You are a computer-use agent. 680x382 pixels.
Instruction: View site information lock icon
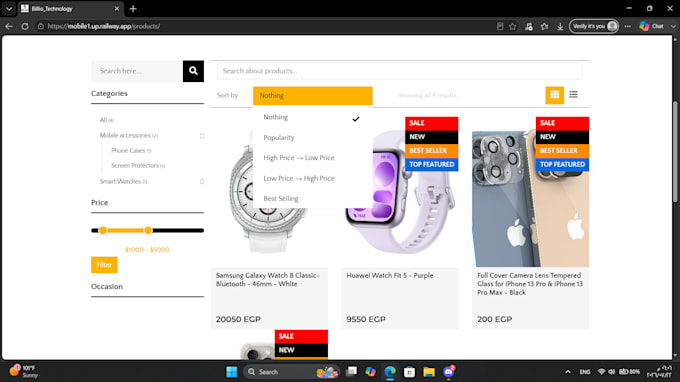click(x=40, y=26)
